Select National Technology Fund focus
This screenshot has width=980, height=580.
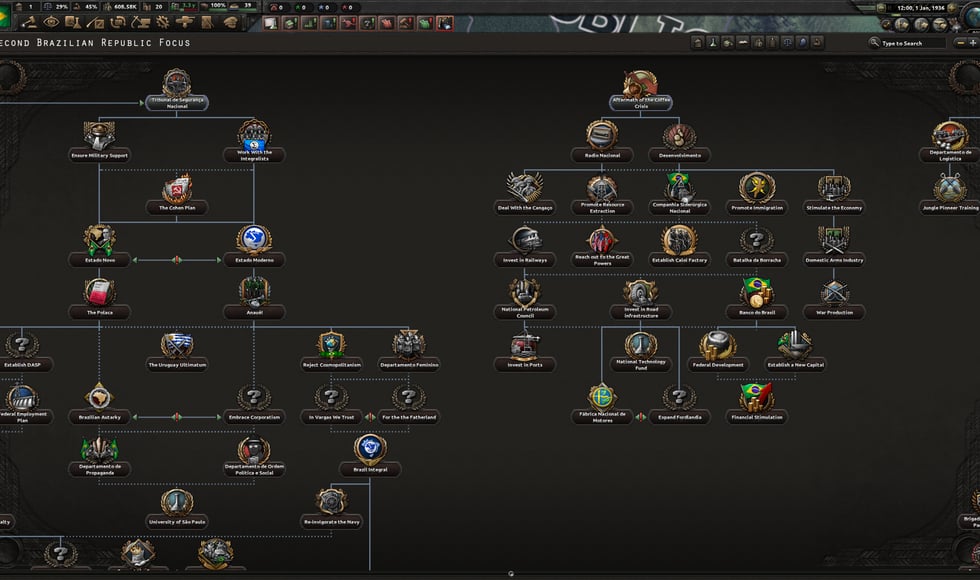tap(641, 351)
